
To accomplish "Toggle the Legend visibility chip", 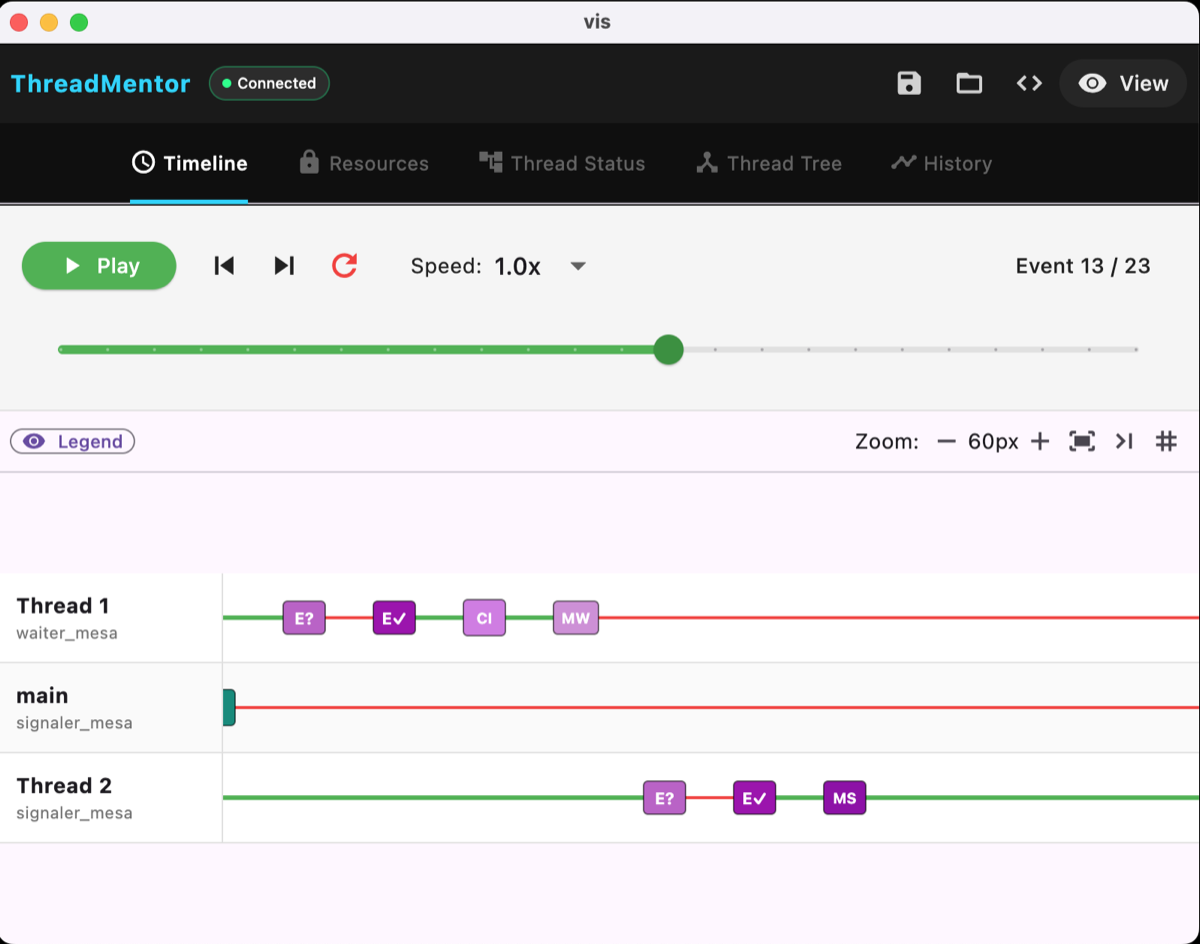I will 72,441.
